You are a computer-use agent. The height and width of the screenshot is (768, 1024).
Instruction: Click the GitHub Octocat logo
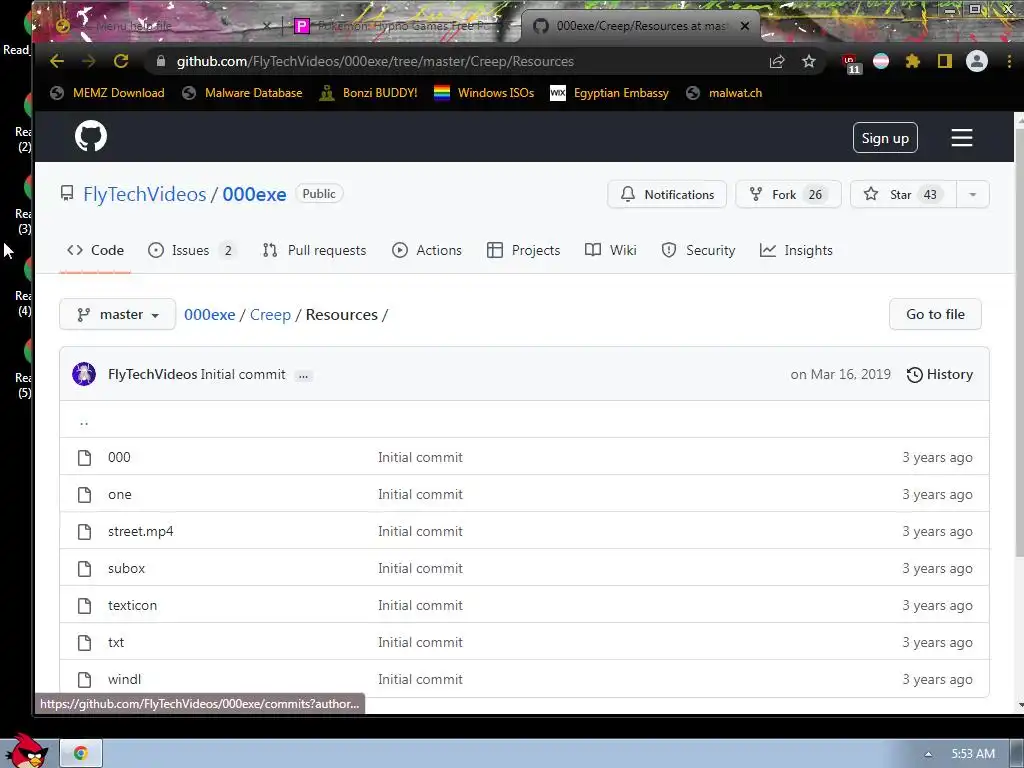pos(91,136)
